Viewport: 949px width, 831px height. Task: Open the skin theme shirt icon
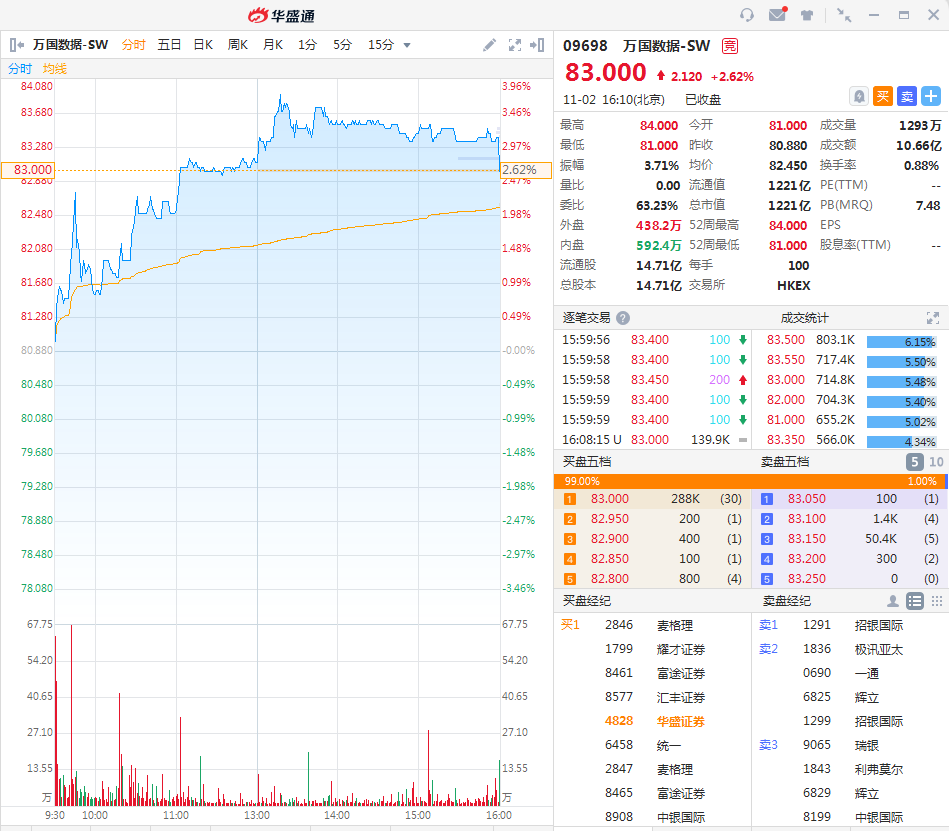coord(806,15)
